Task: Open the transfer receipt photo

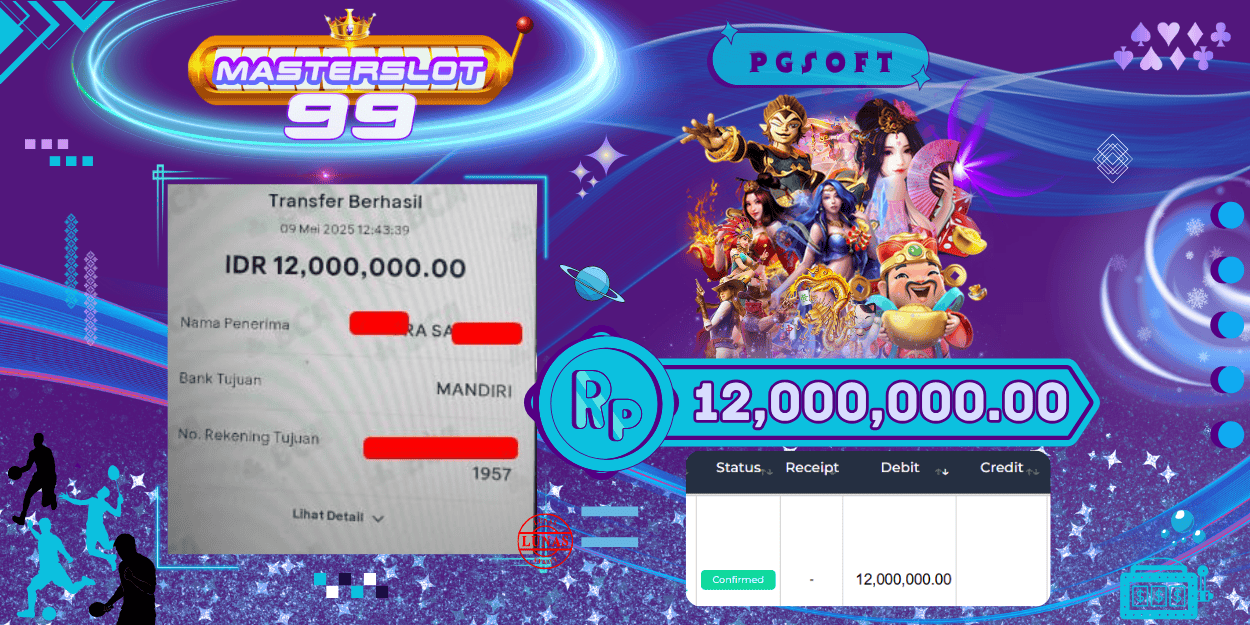Action: pyautogui.click(x=352, y=368)
